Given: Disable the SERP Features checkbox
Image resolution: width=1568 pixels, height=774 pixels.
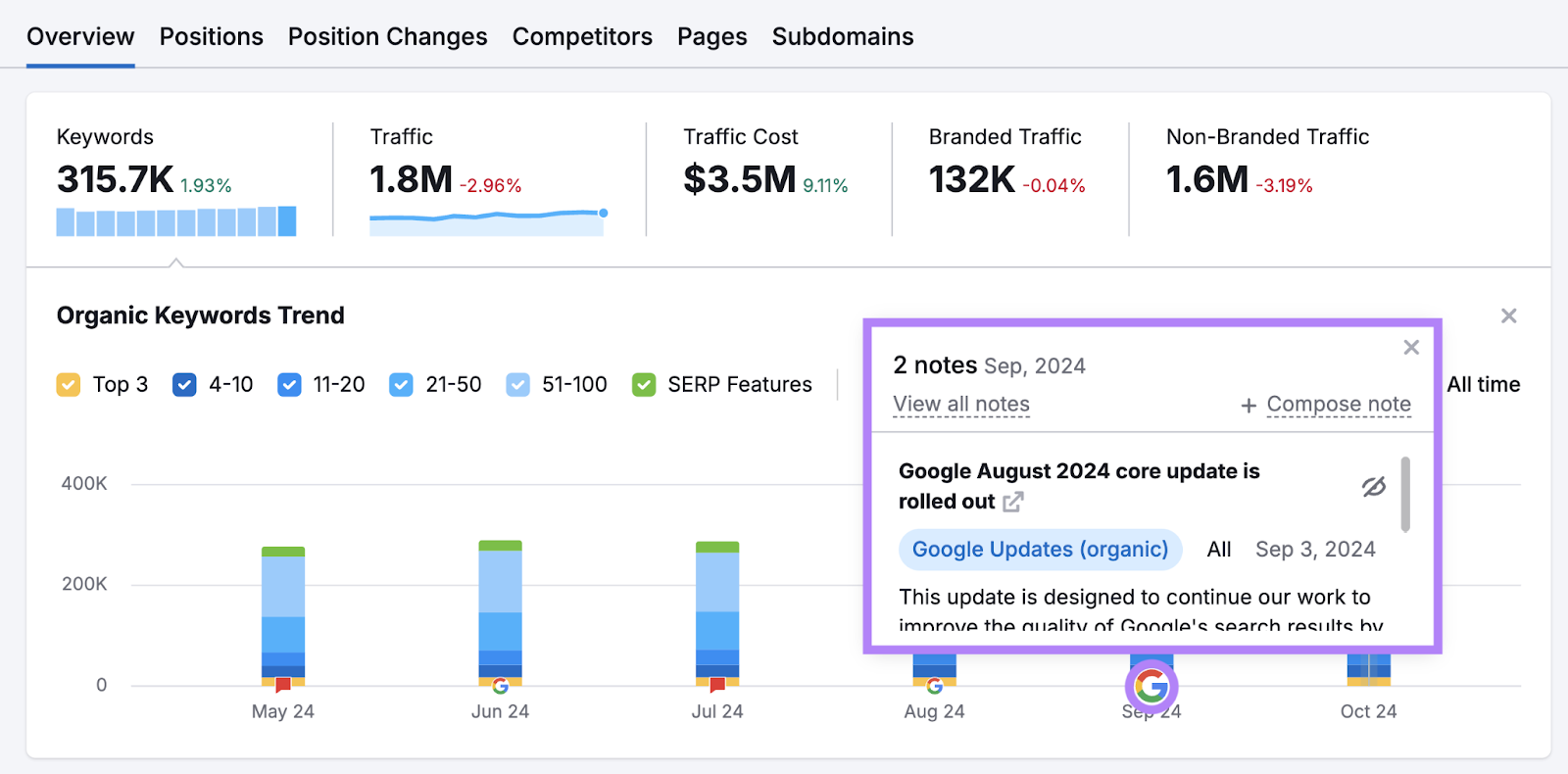Looking at the screenshot, I should click(644, 385).
